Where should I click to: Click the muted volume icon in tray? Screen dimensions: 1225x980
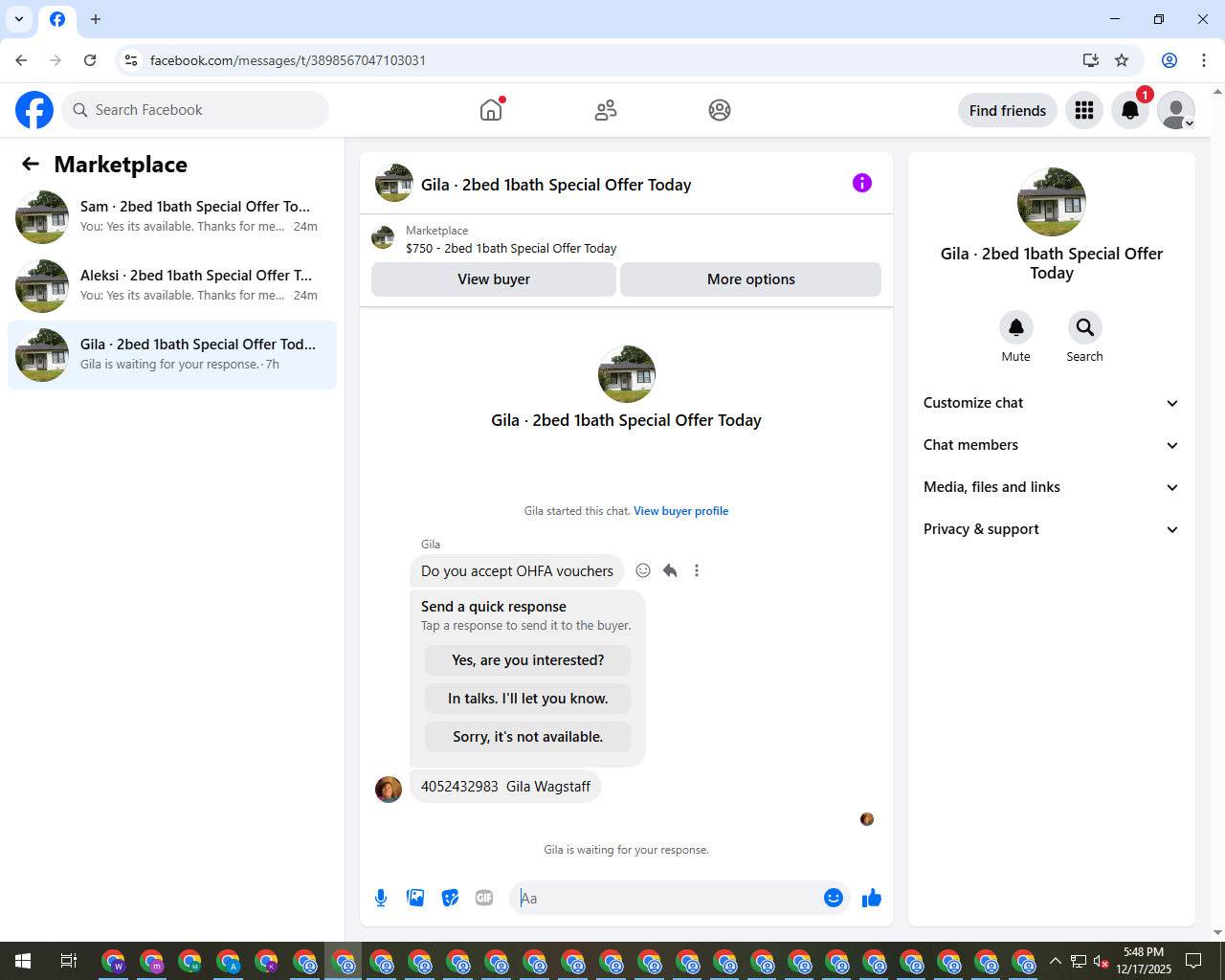click(x=1102, y=961)
